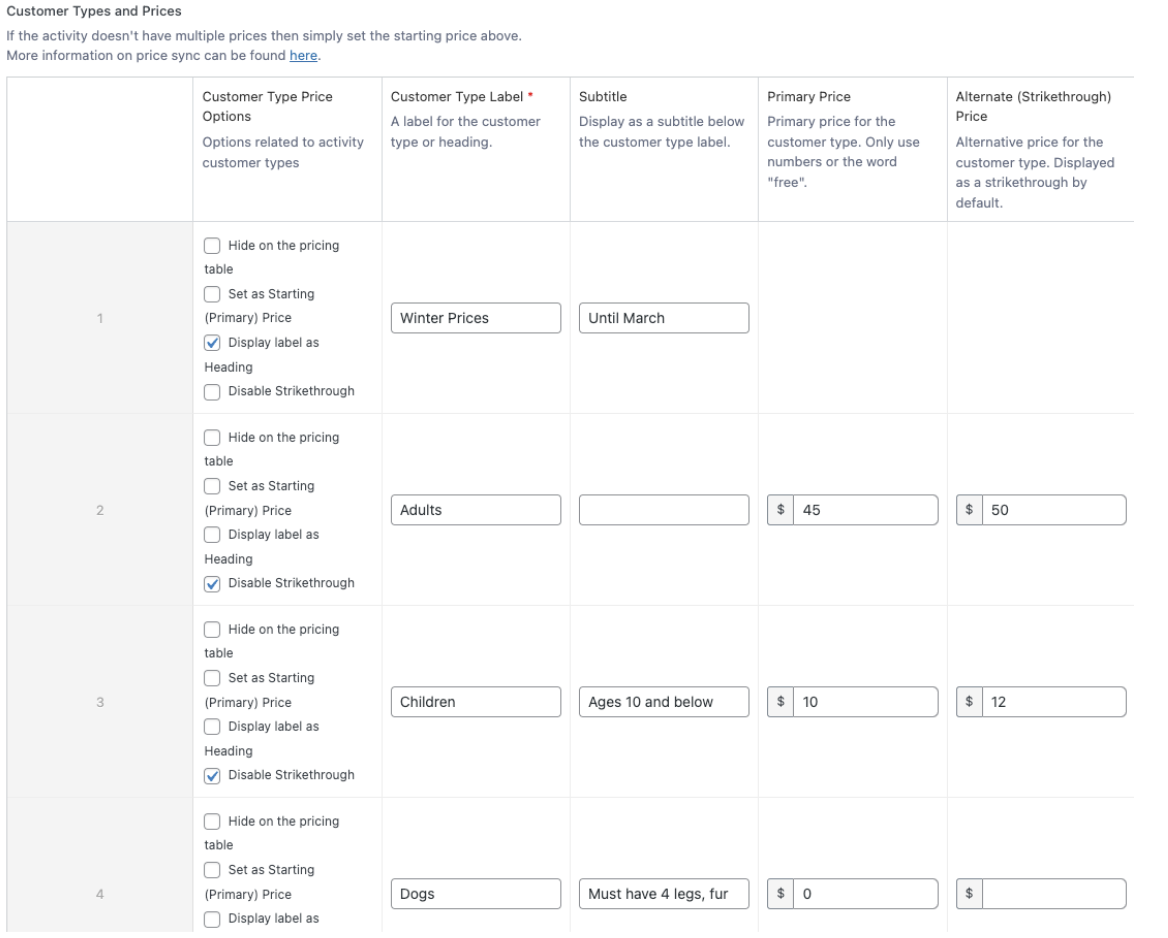
Task: Enable Set as Starting Price for Winter Prices
Action: click(x=212, y=294)
